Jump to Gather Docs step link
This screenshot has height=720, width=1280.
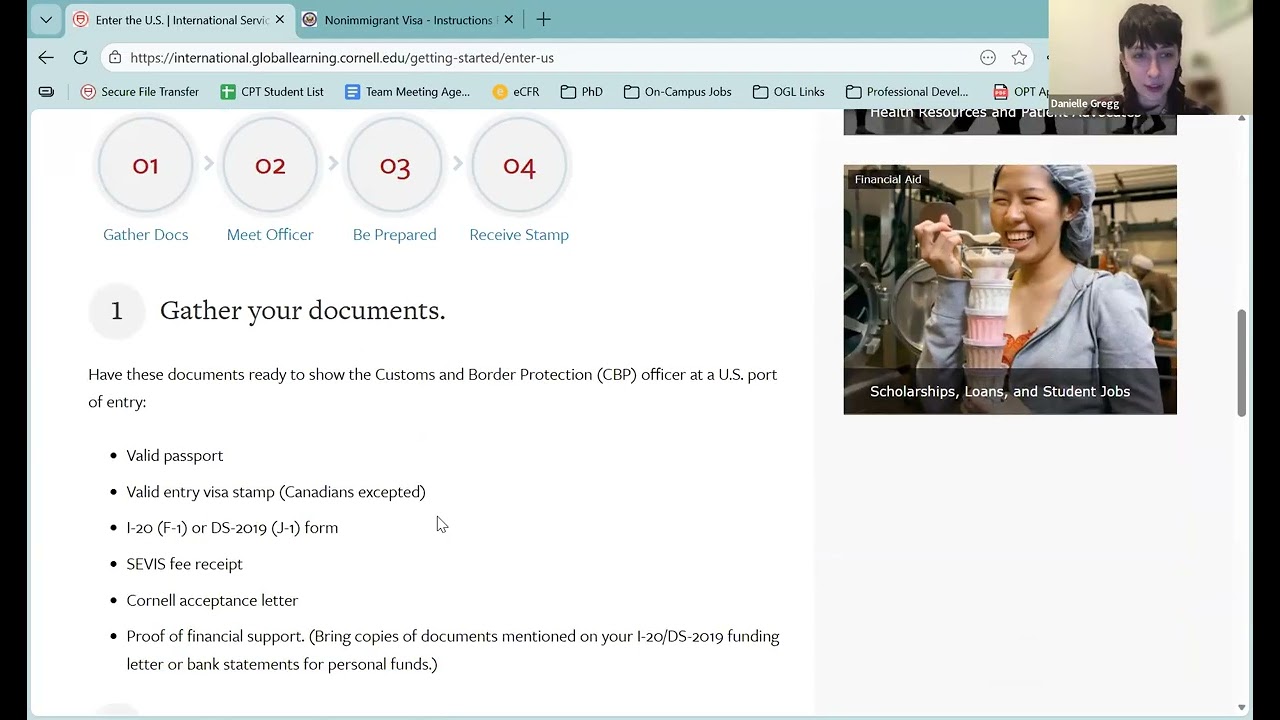click(146, 234)
